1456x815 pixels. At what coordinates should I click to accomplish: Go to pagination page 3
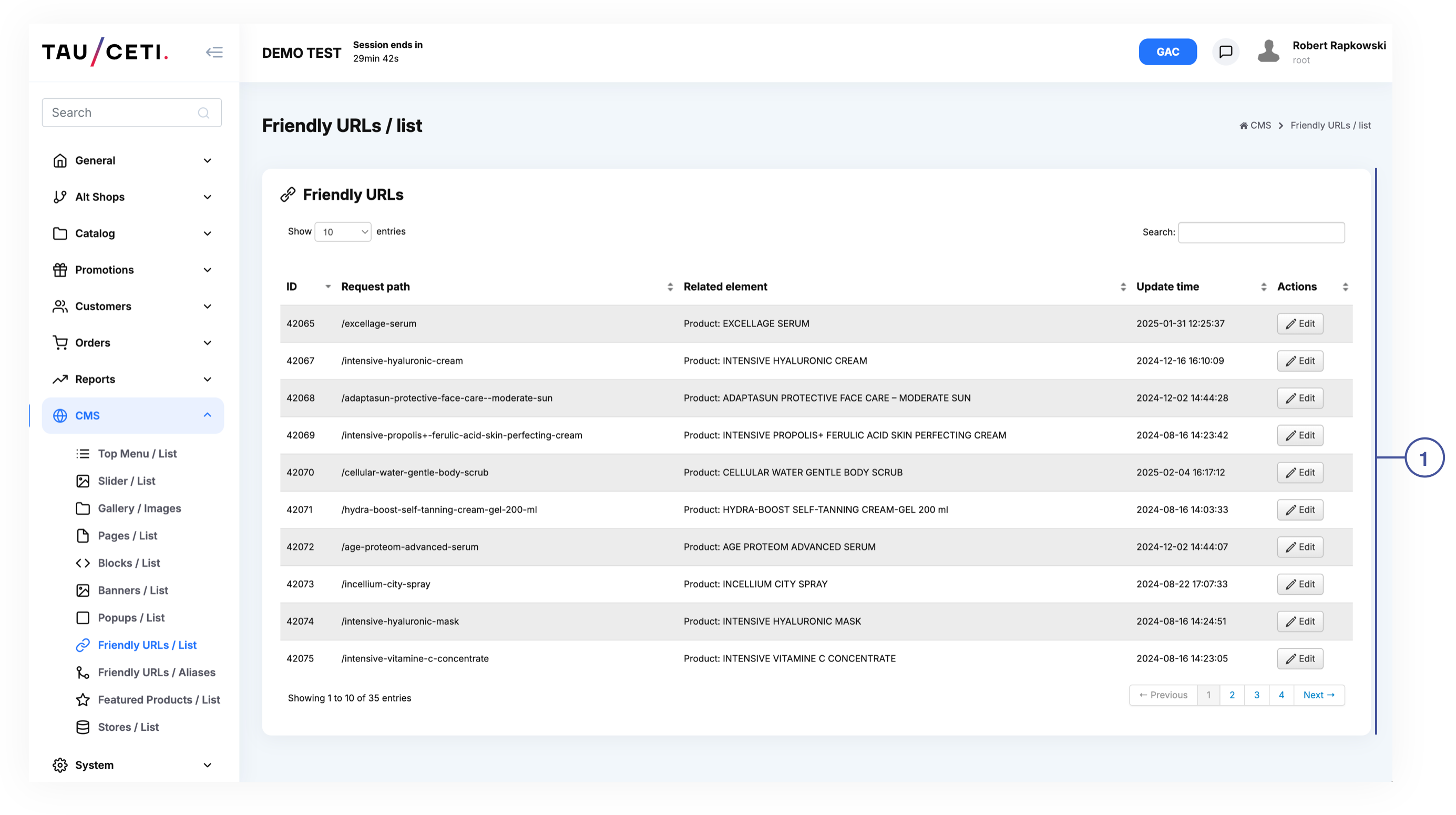1256,695
